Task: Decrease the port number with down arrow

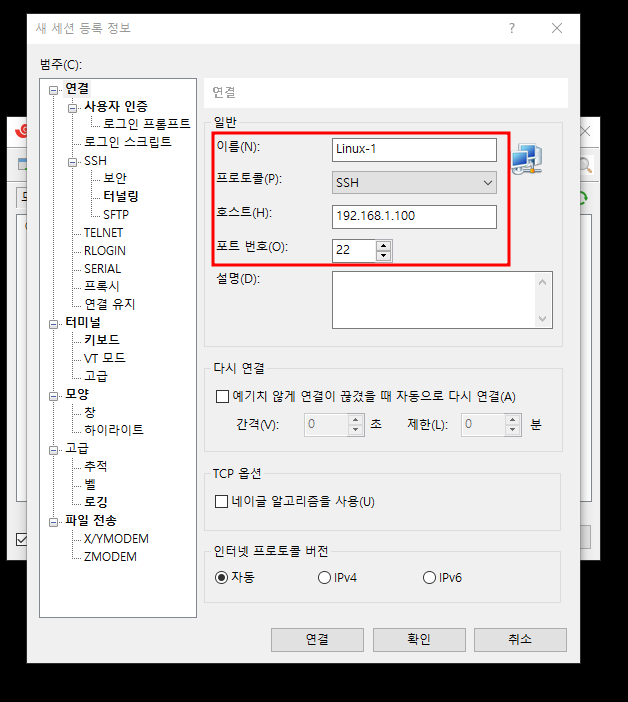Action: (384, 256)
